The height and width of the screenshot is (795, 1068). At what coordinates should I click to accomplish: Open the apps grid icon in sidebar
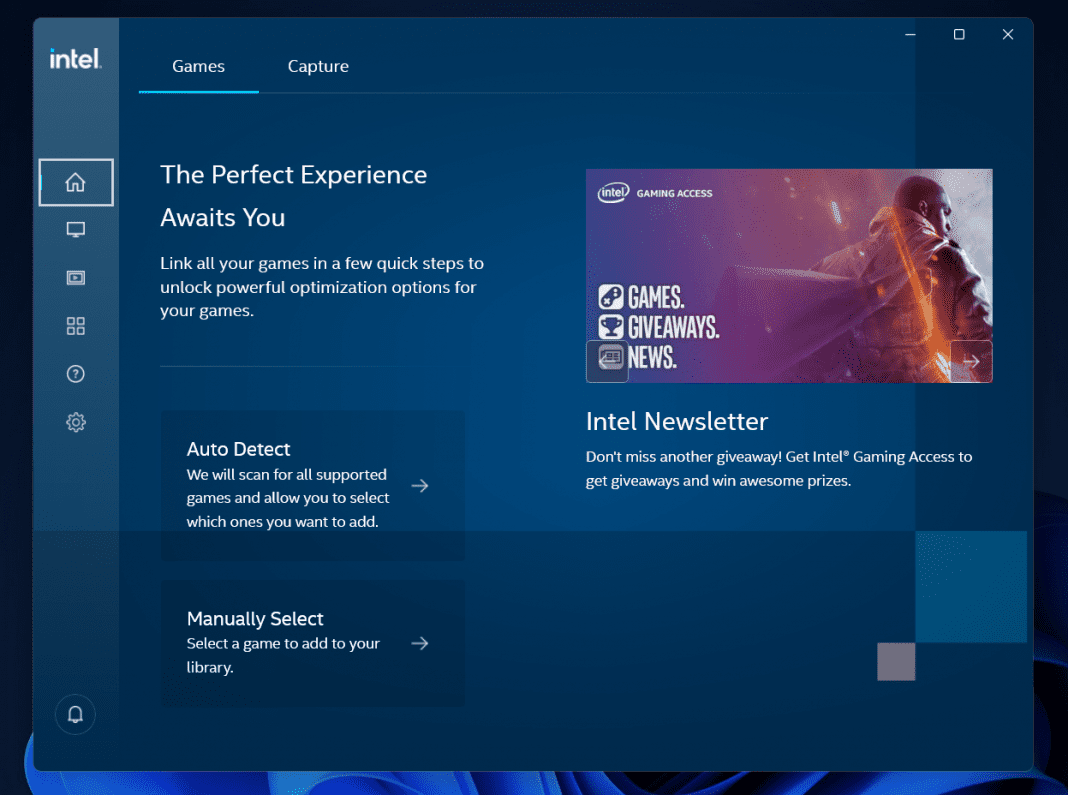pyautogui.click(x=75, y=325)
